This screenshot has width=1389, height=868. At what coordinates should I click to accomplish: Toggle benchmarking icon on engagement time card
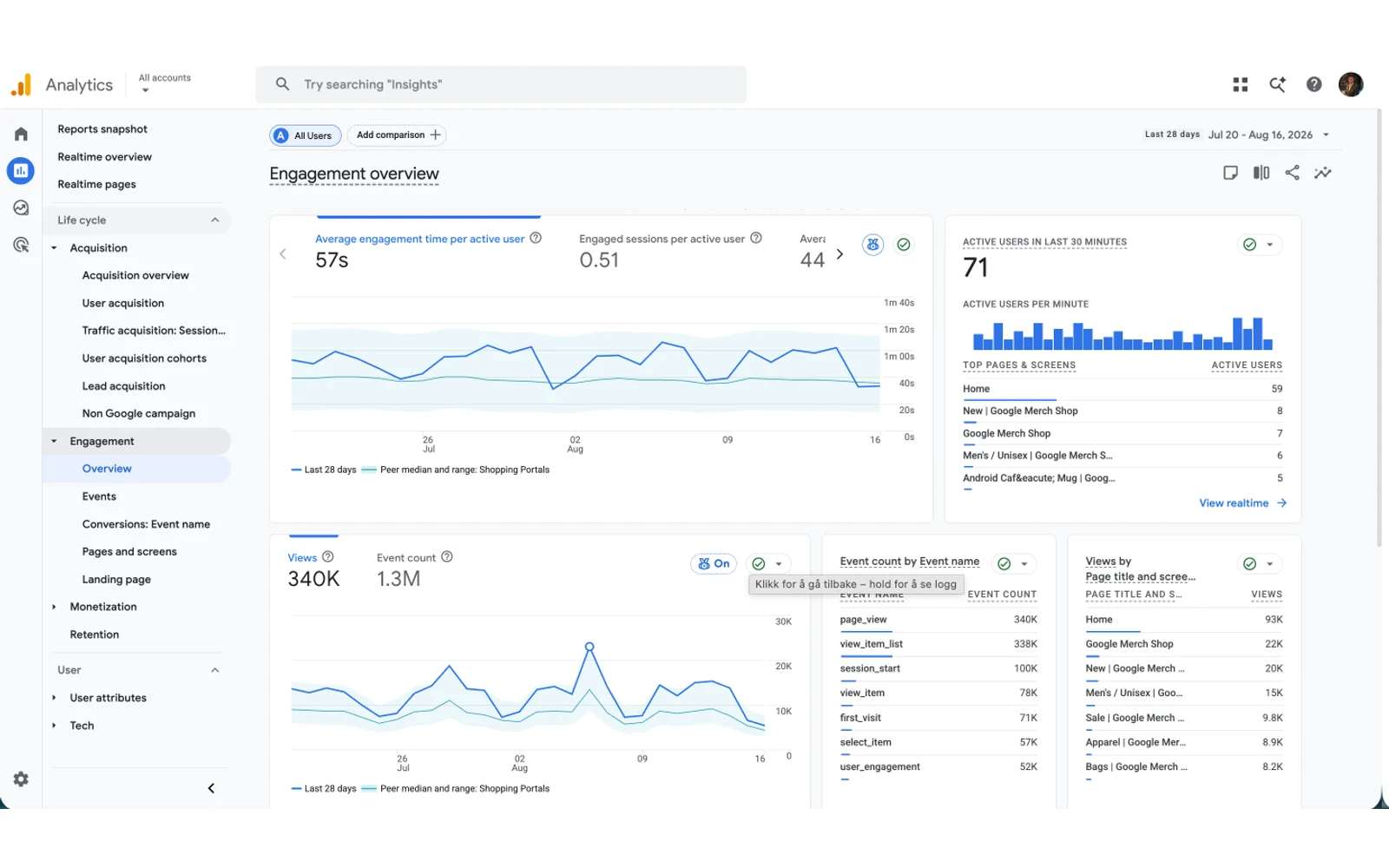pos(872,245)
